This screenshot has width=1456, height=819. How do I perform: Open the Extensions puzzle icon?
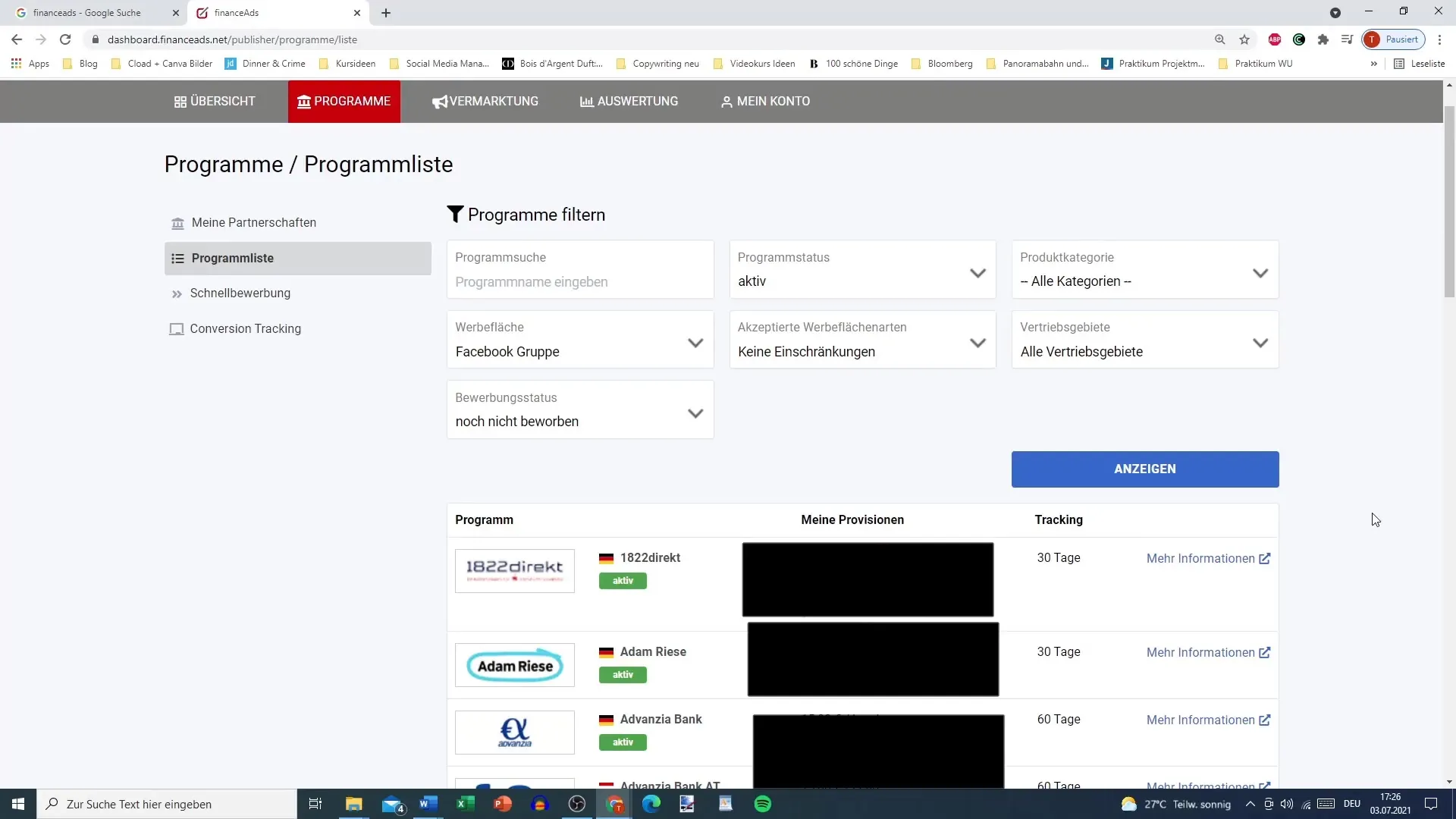(x=1323, y=39)
